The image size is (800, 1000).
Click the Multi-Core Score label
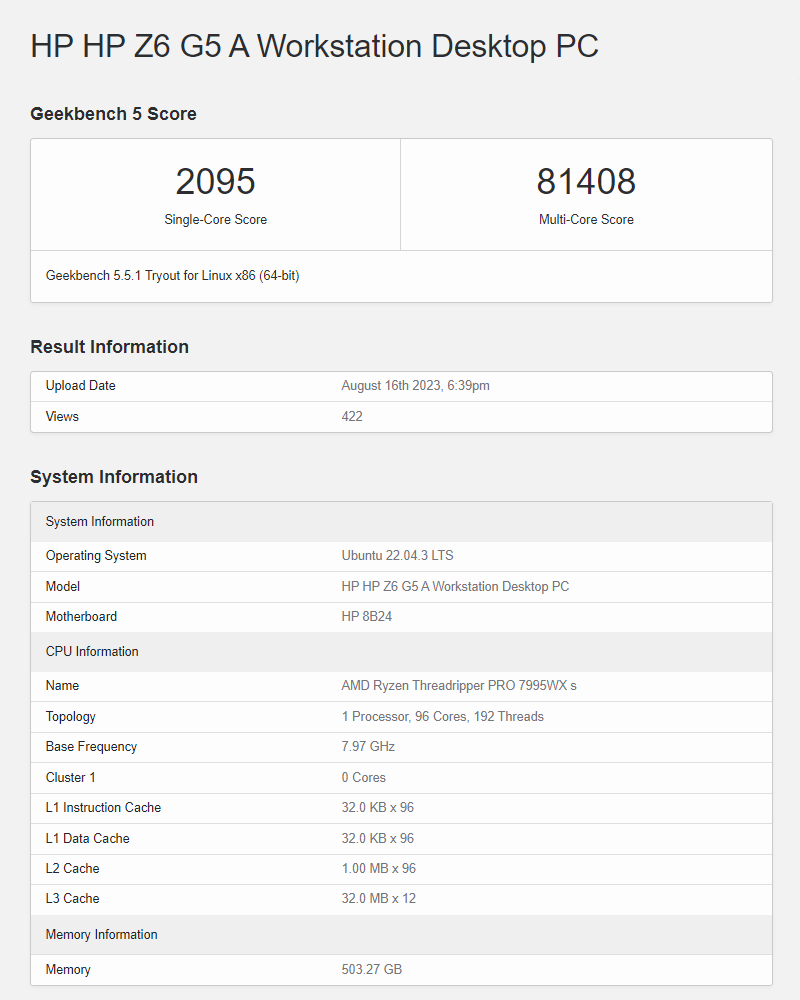coord(586,220)
